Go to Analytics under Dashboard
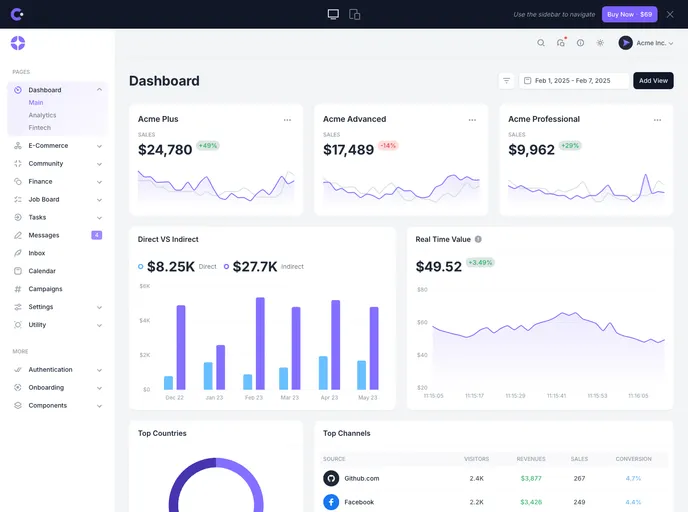688x512 pixels. [x=43, y=115]
